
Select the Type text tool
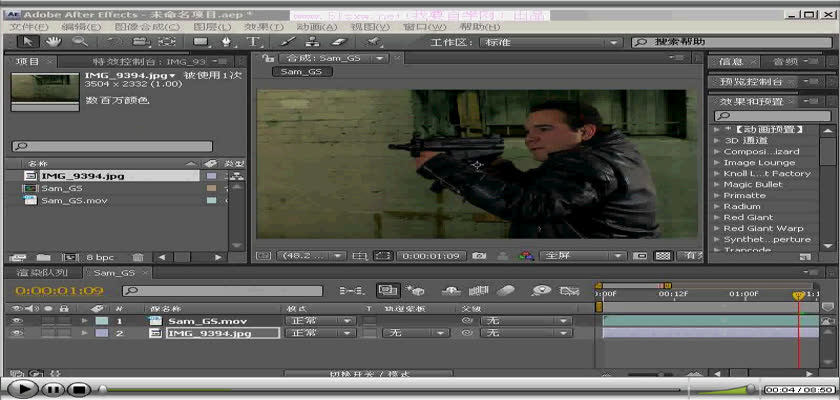pyautogui.click(x=253, y=42)
